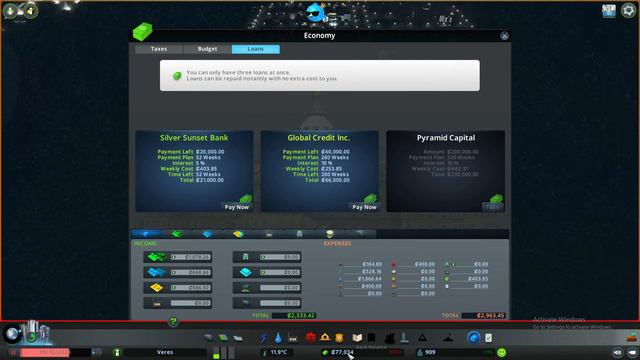Image resolution: width=640 pixels, height=360 pixels.
Task: Open the Electricity build menu
Action: 263,338
